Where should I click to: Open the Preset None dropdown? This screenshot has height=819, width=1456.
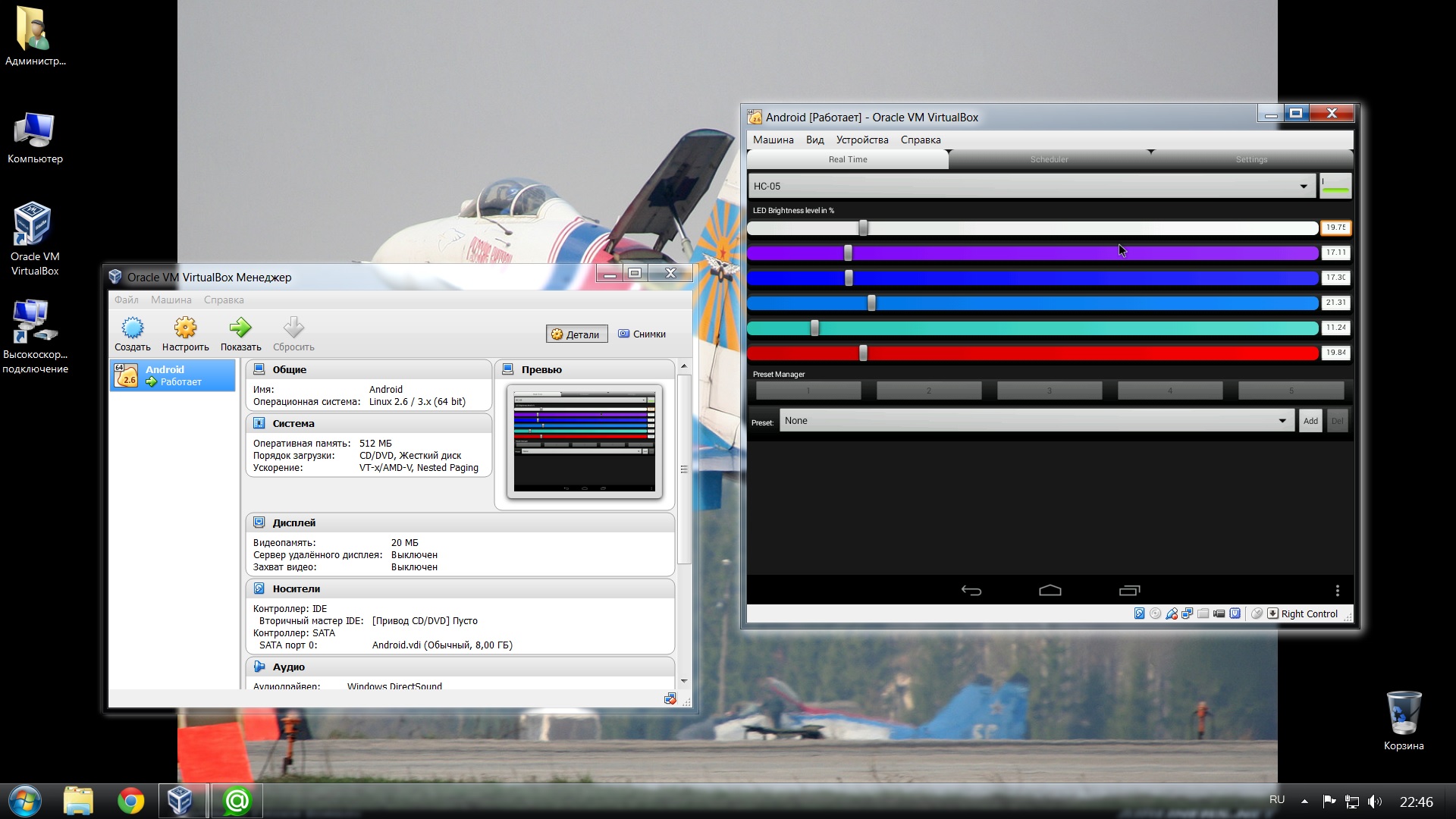pyautogui.click(x=1037, y=421)
